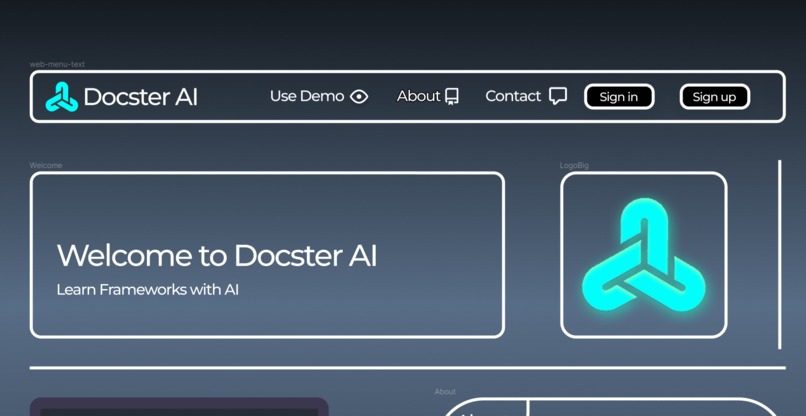Click the Sign in button
This screenshot has width=806, height=416.
pos(619,97)
